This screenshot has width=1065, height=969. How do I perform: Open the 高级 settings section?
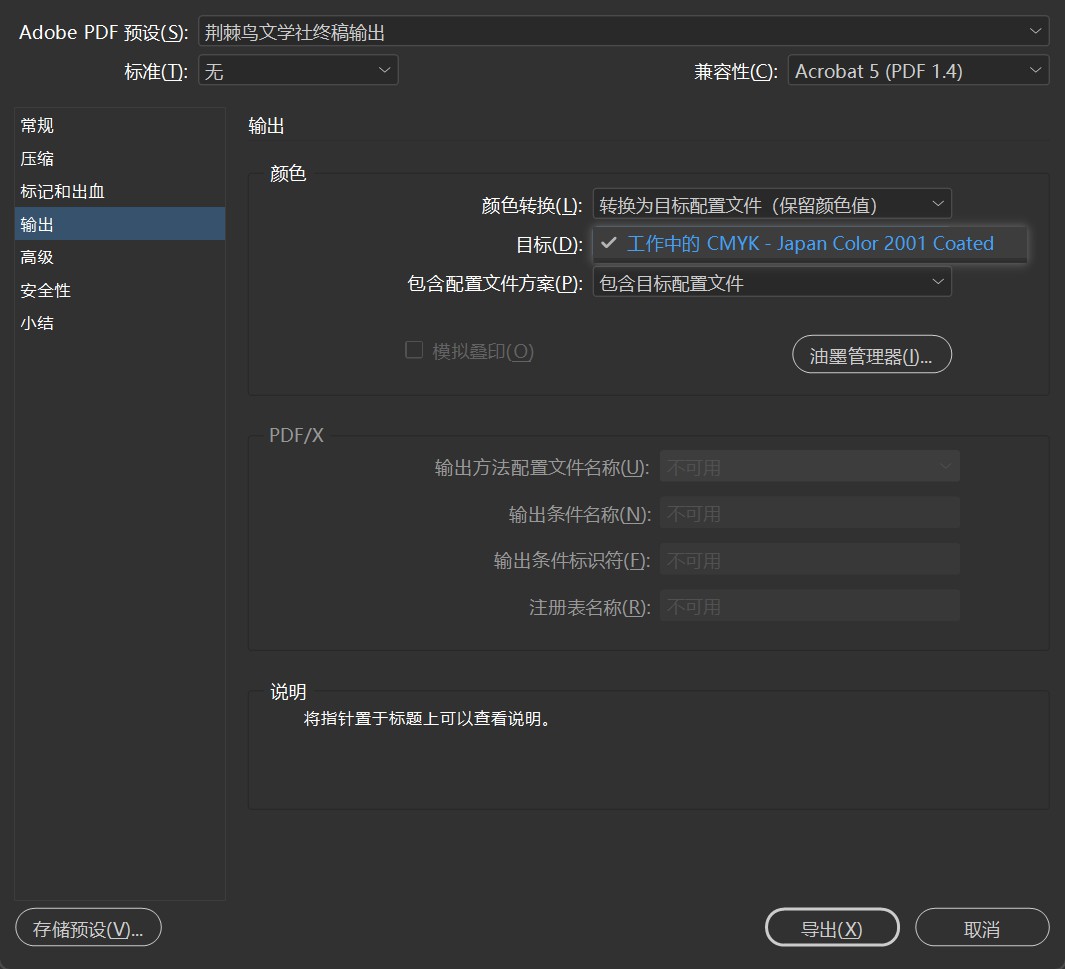tap(38, 258)
